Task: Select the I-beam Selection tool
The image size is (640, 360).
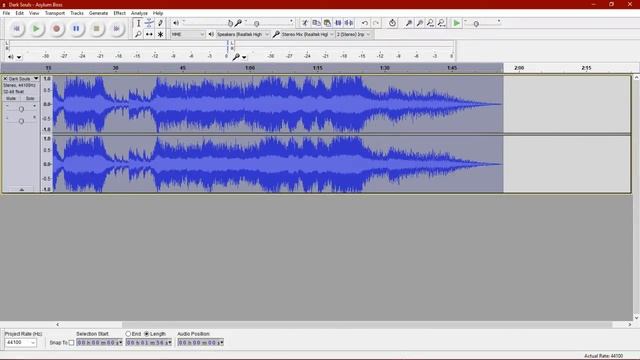Action: (x=138, y=23)
